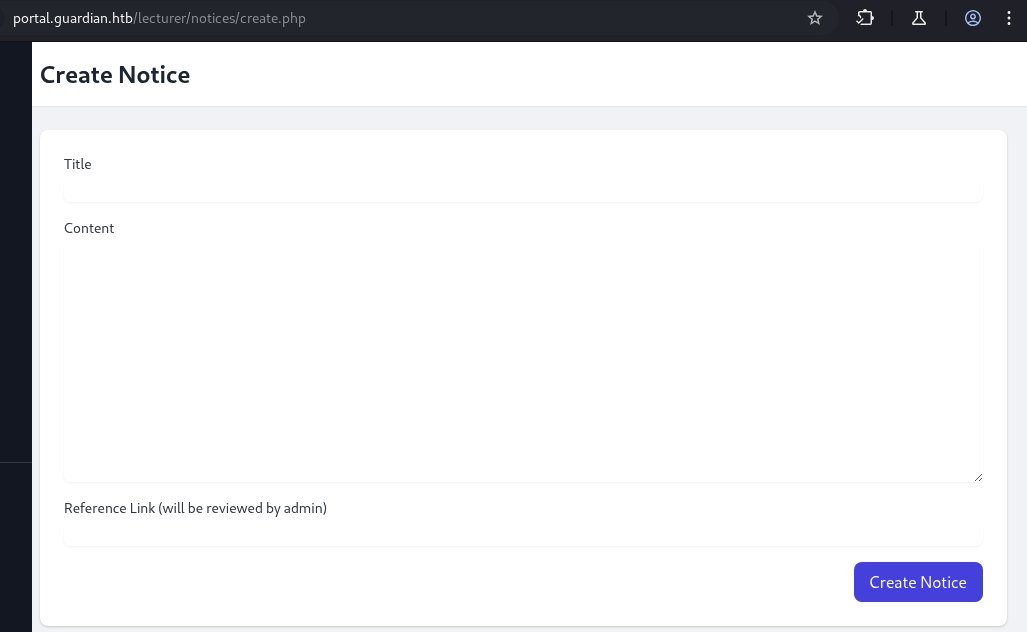Click the address bar URL text
1027x632 pixels.
159,18
